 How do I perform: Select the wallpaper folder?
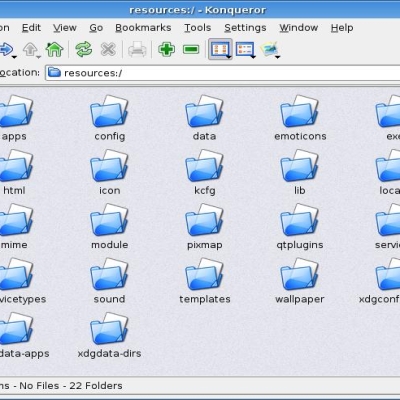pyautogui.click(x=299, y=281)
